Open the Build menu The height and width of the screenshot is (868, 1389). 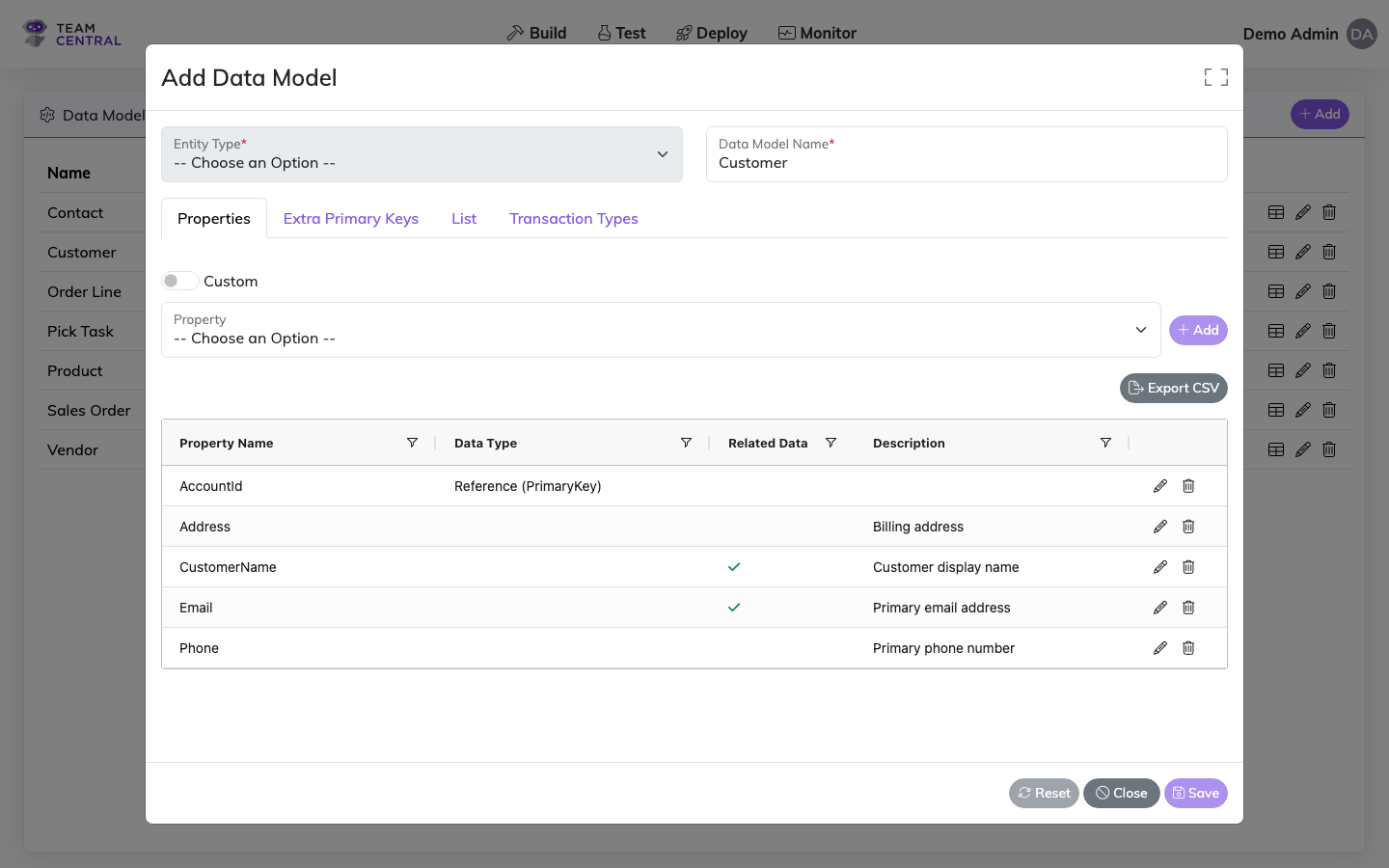(536, 33)
